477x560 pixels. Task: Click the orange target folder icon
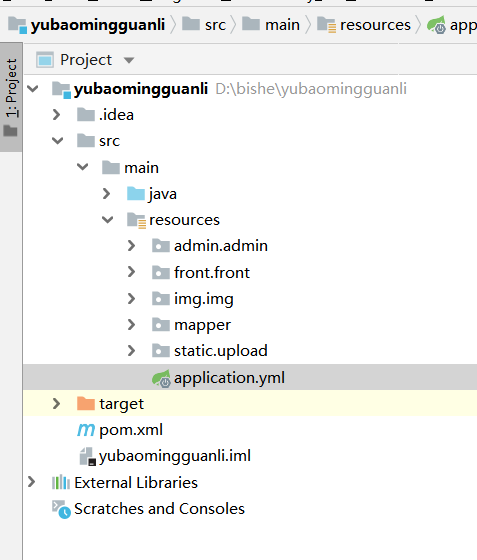(86, 404)
